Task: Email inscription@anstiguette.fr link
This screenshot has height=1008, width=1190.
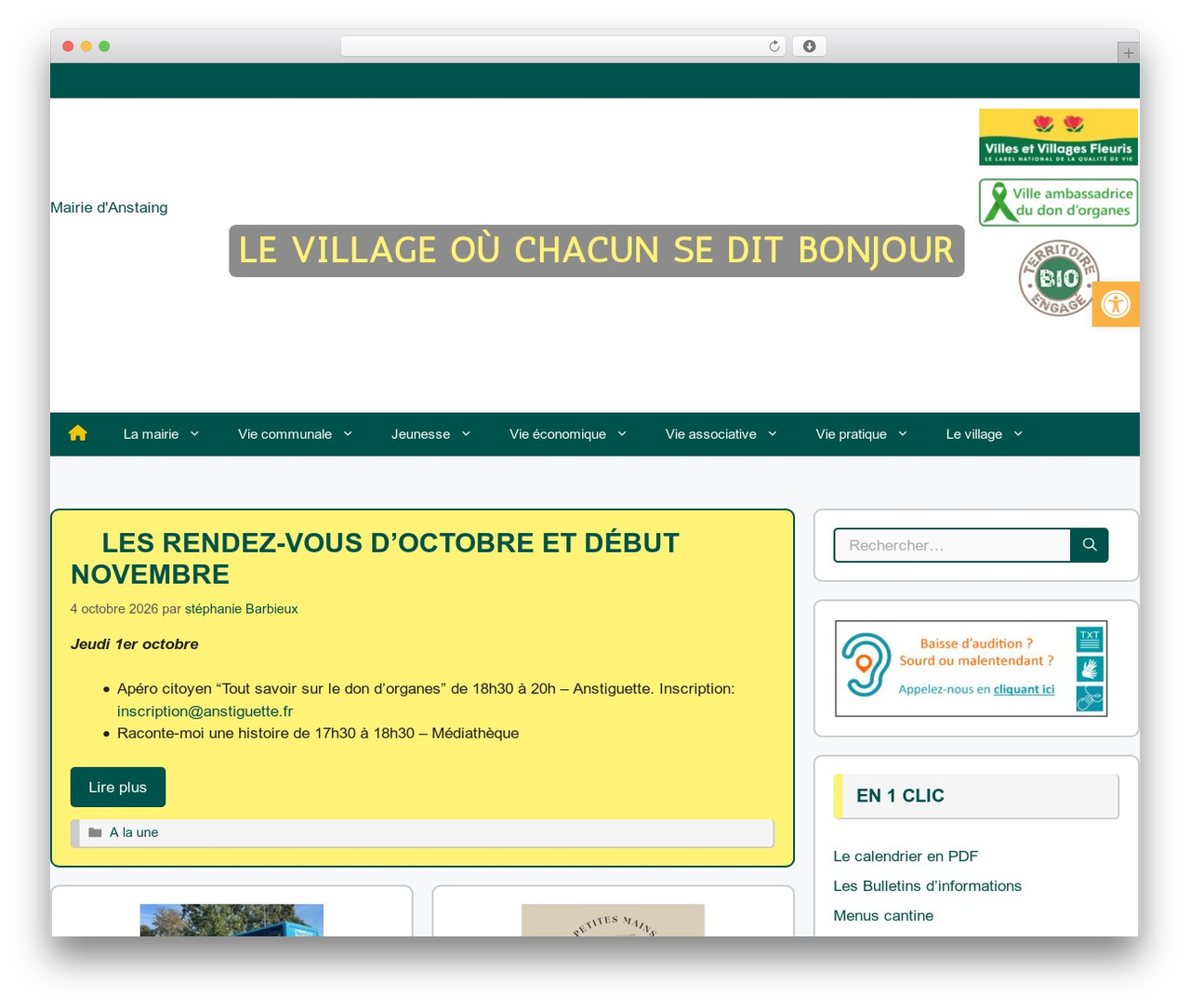Action: (x=205, y=711)
